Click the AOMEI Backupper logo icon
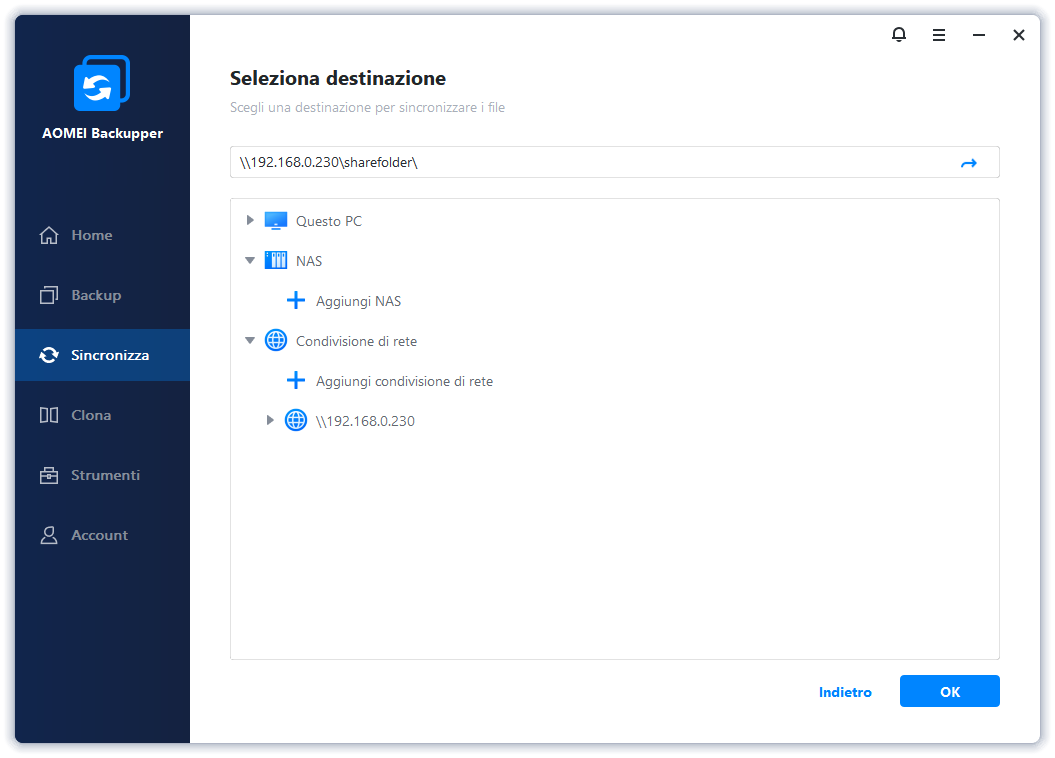Viewport: 1055px width, 758px height. (x=102, y=83)
